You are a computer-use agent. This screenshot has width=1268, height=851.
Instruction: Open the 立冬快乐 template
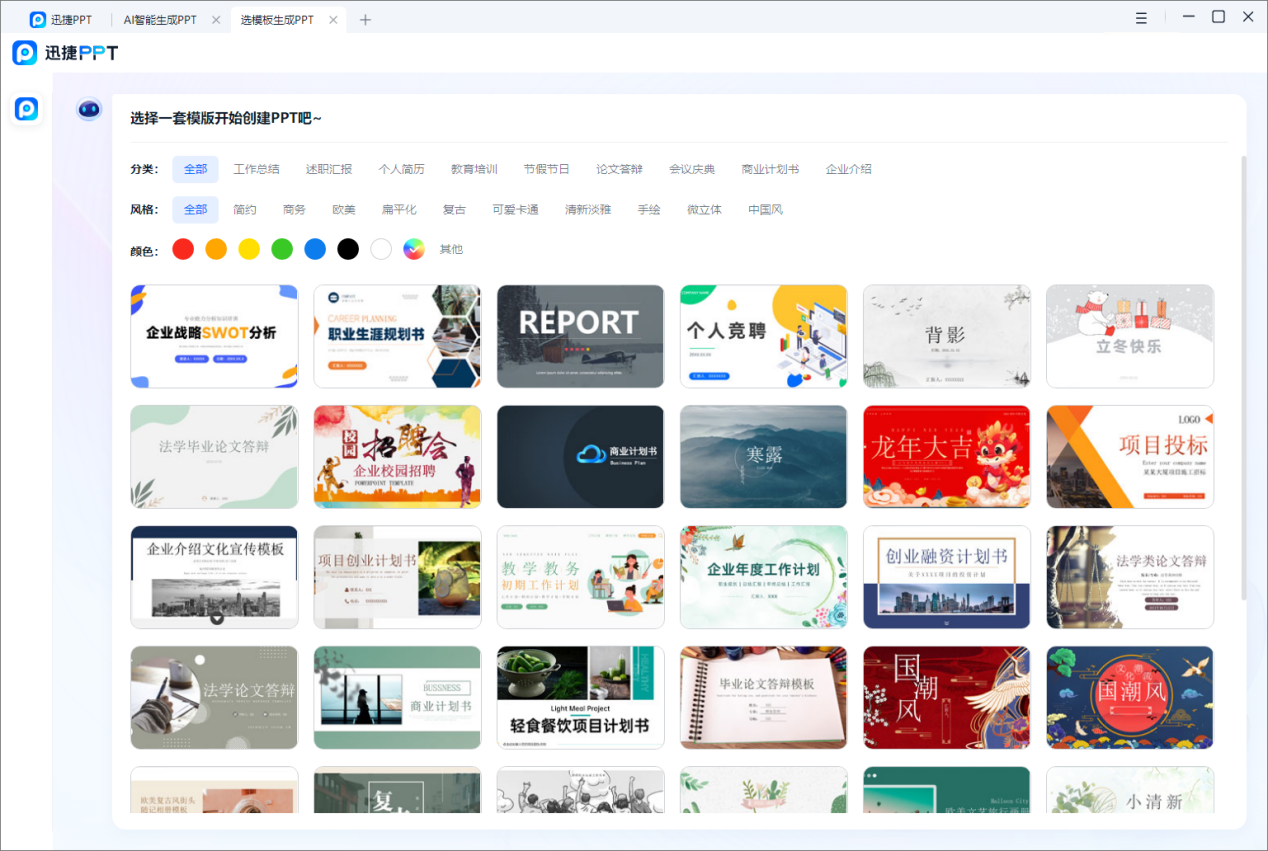(1130, 336)
